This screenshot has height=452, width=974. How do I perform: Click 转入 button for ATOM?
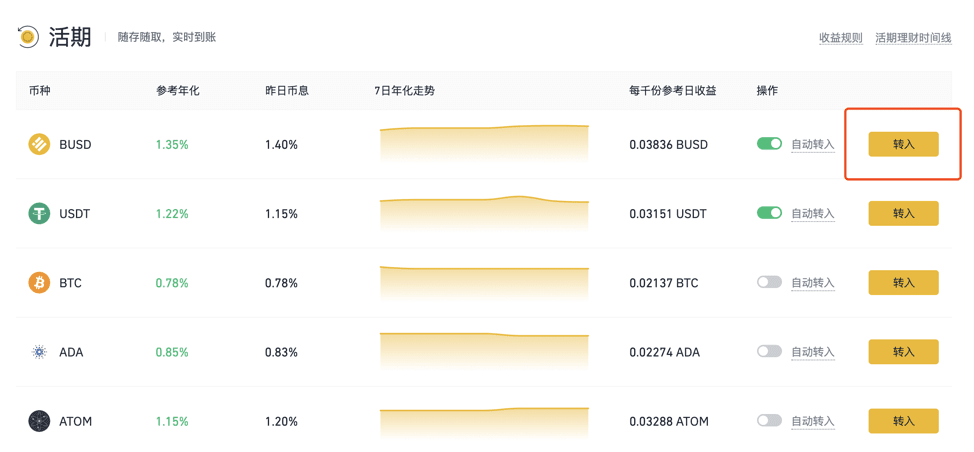click(903, 421)
